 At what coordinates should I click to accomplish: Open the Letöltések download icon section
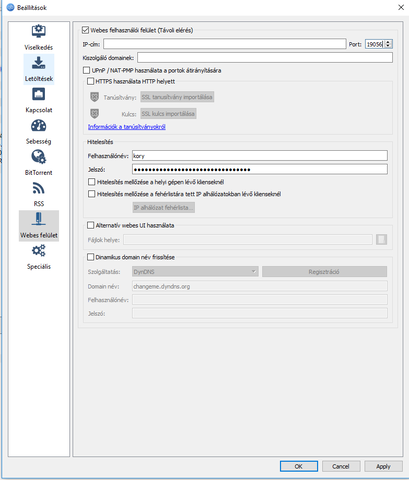pos(39,63)
